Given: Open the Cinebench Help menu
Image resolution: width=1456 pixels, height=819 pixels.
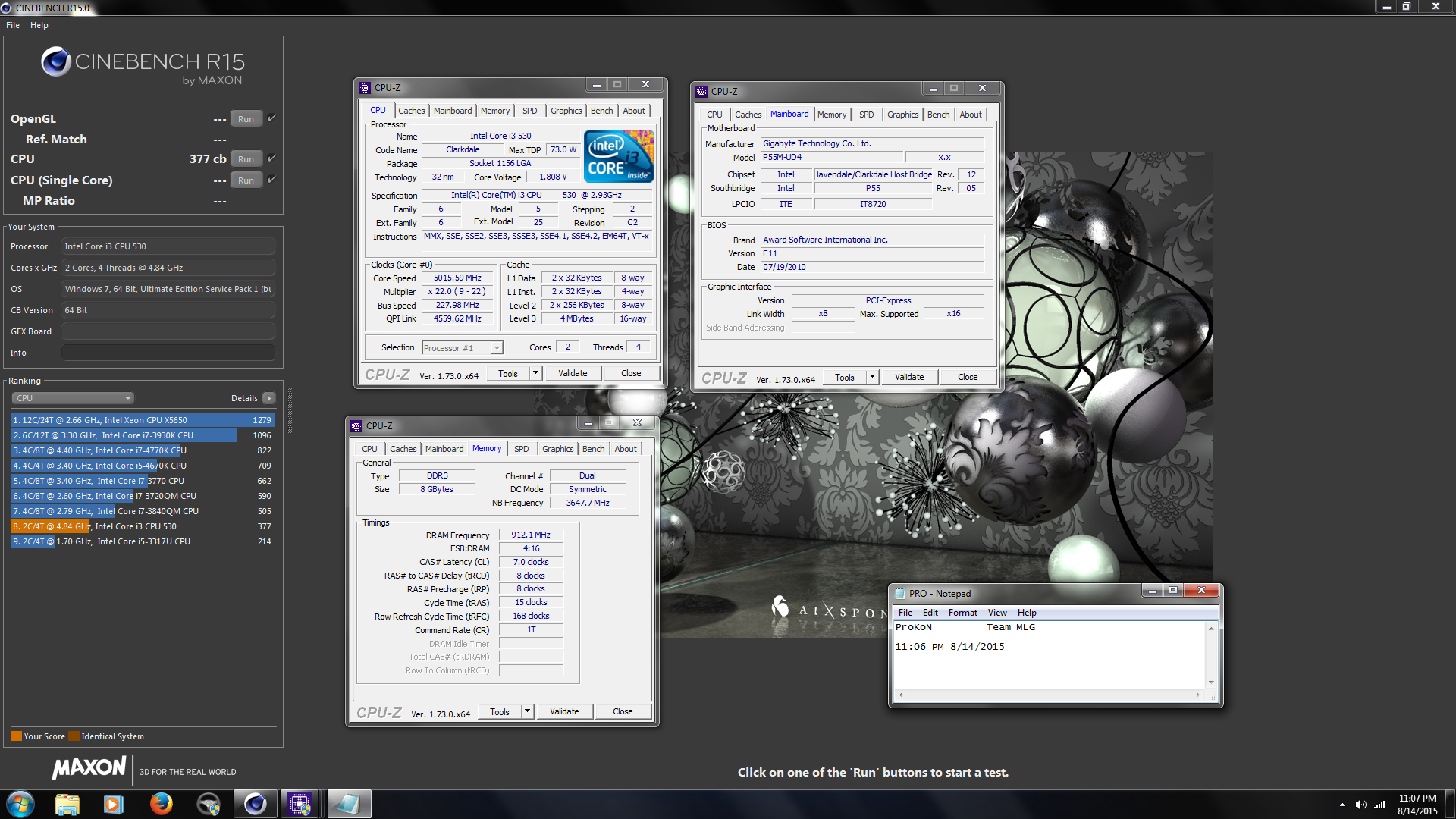Looking at the screenshot, I should pyautogui.click(x=39, y=25).
